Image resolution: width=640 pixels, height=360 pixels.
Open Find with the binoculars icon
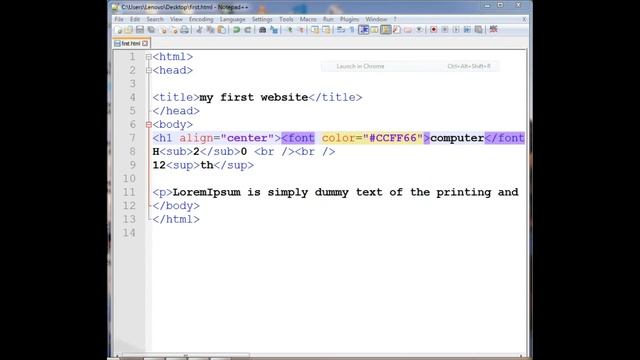(262, 30)
